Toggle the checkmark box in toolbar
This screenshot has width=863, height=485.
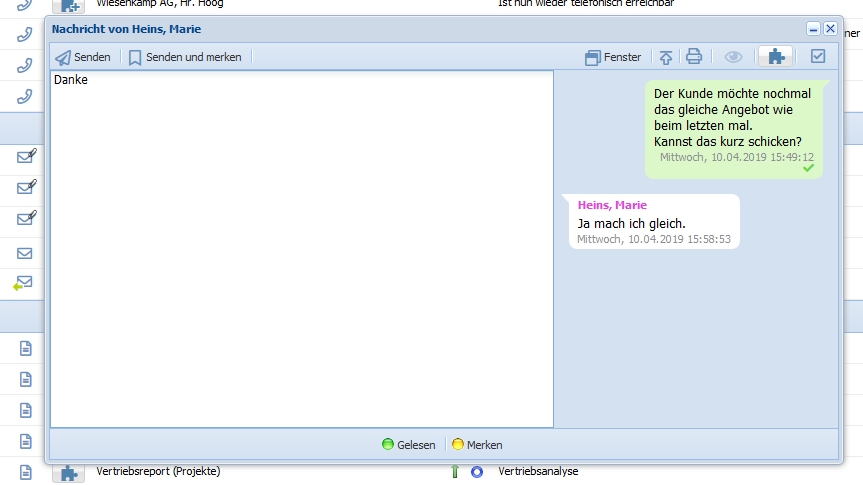click(818, 57)
